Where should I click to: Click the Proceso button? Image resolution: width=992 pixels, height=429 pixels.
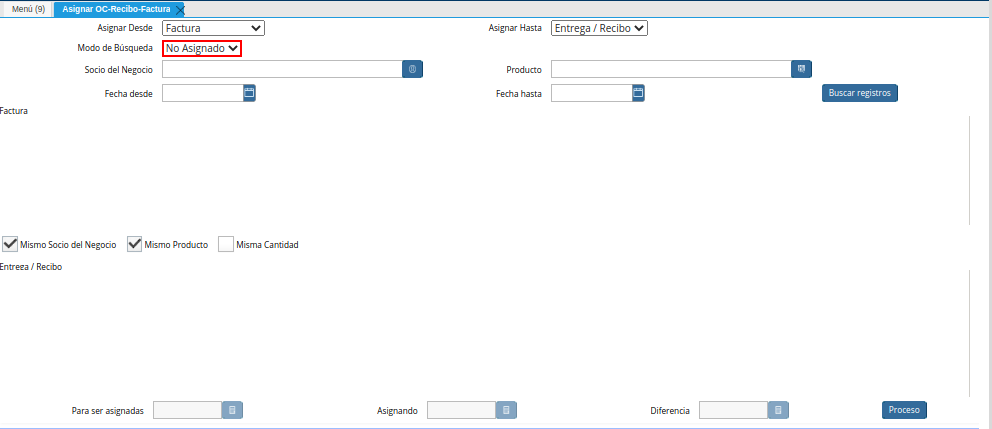904,410
